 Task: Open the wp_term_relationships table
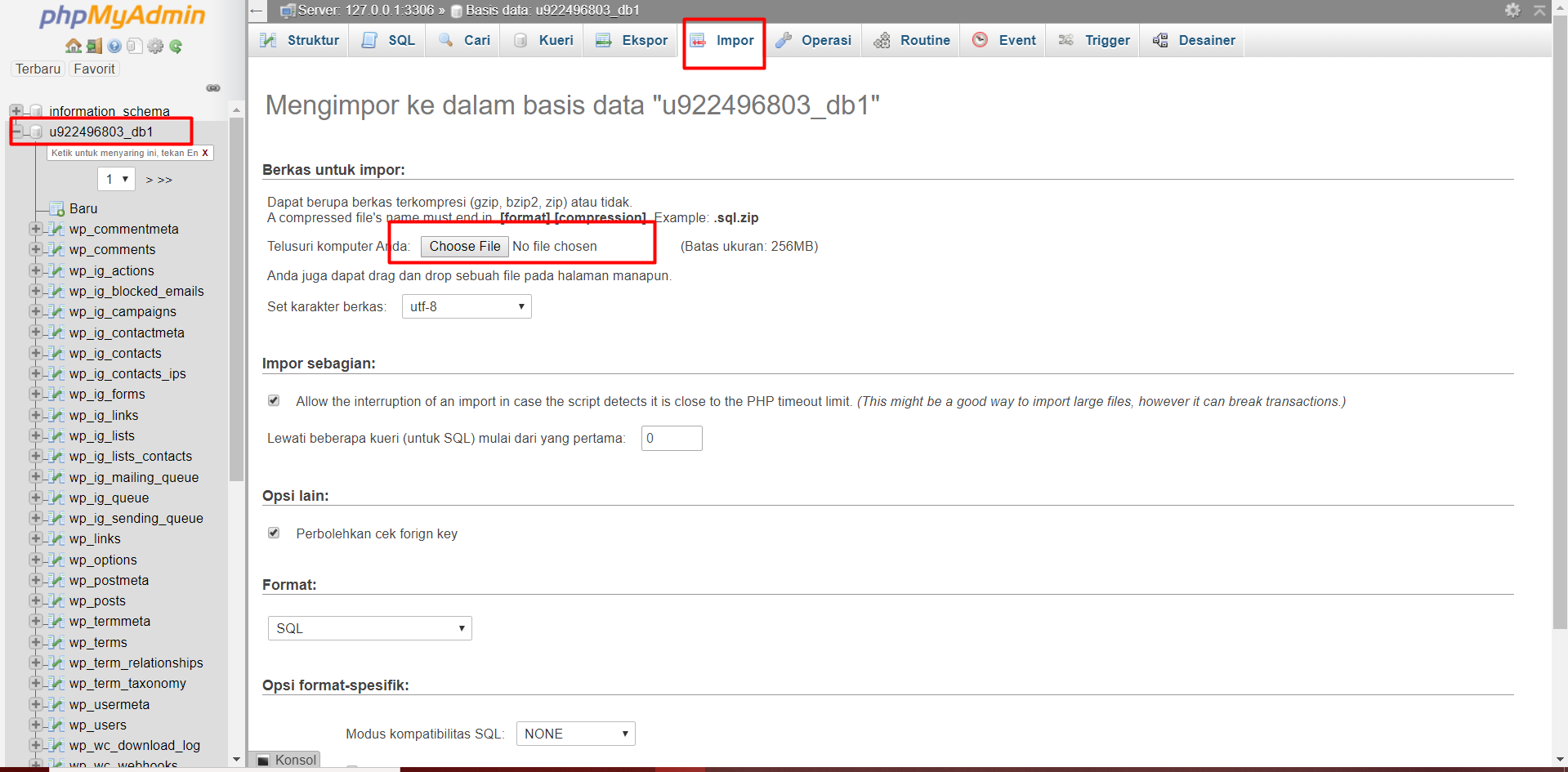(136, 663)
